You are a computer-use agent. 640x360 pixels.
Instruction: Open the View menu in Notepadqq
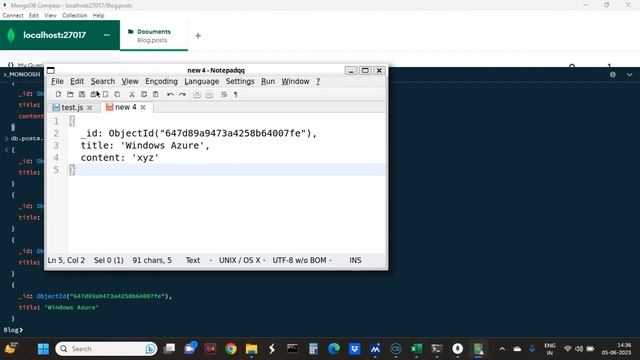click(130, 81)
